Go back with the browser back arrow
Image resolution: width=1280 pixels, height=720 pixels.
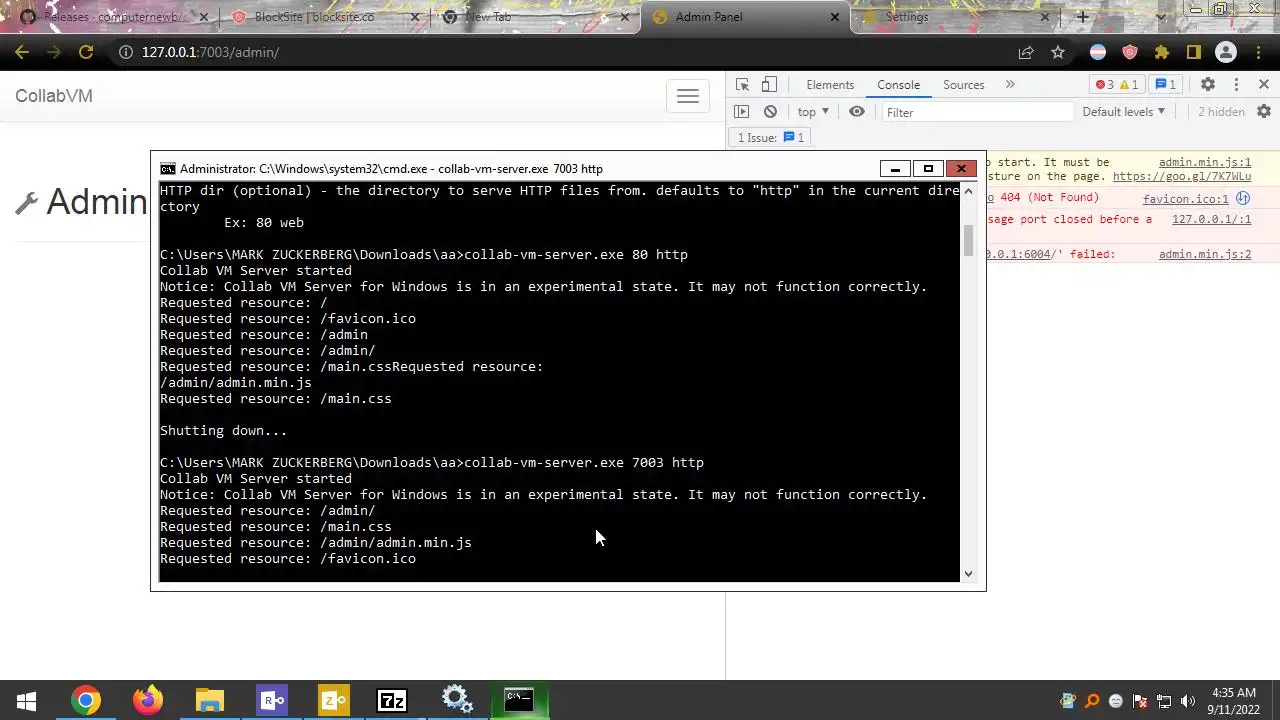click(22, 52)
